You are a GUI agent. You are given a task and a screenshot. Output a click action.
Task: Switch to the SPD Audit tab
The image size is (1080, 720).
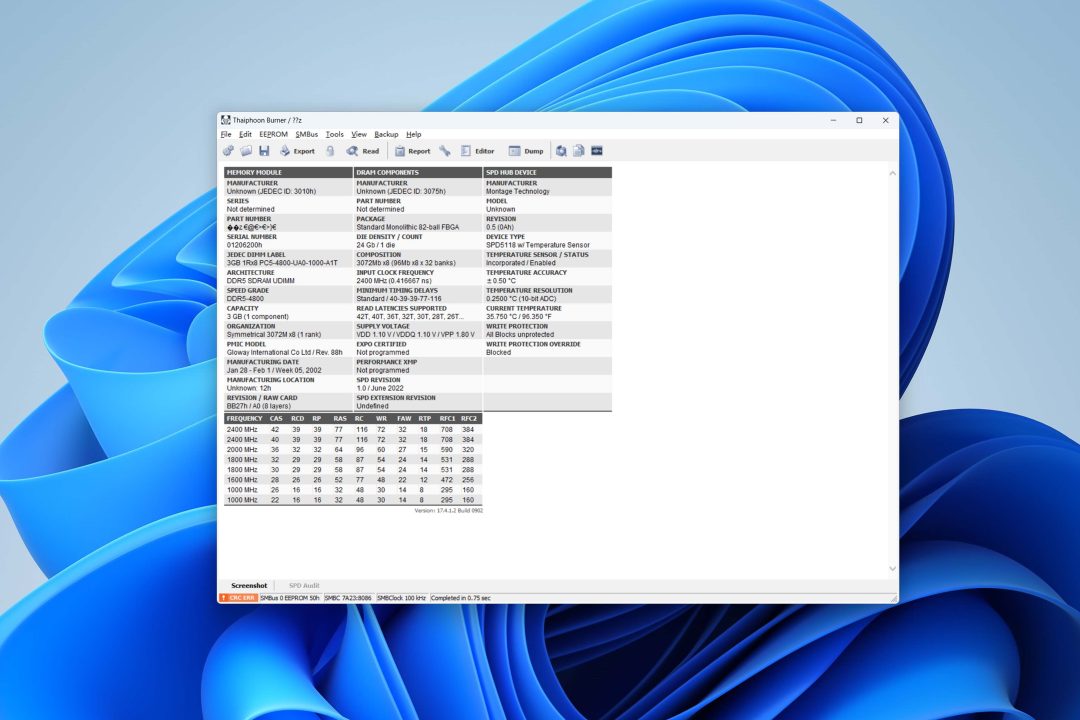tap(304, 585)
